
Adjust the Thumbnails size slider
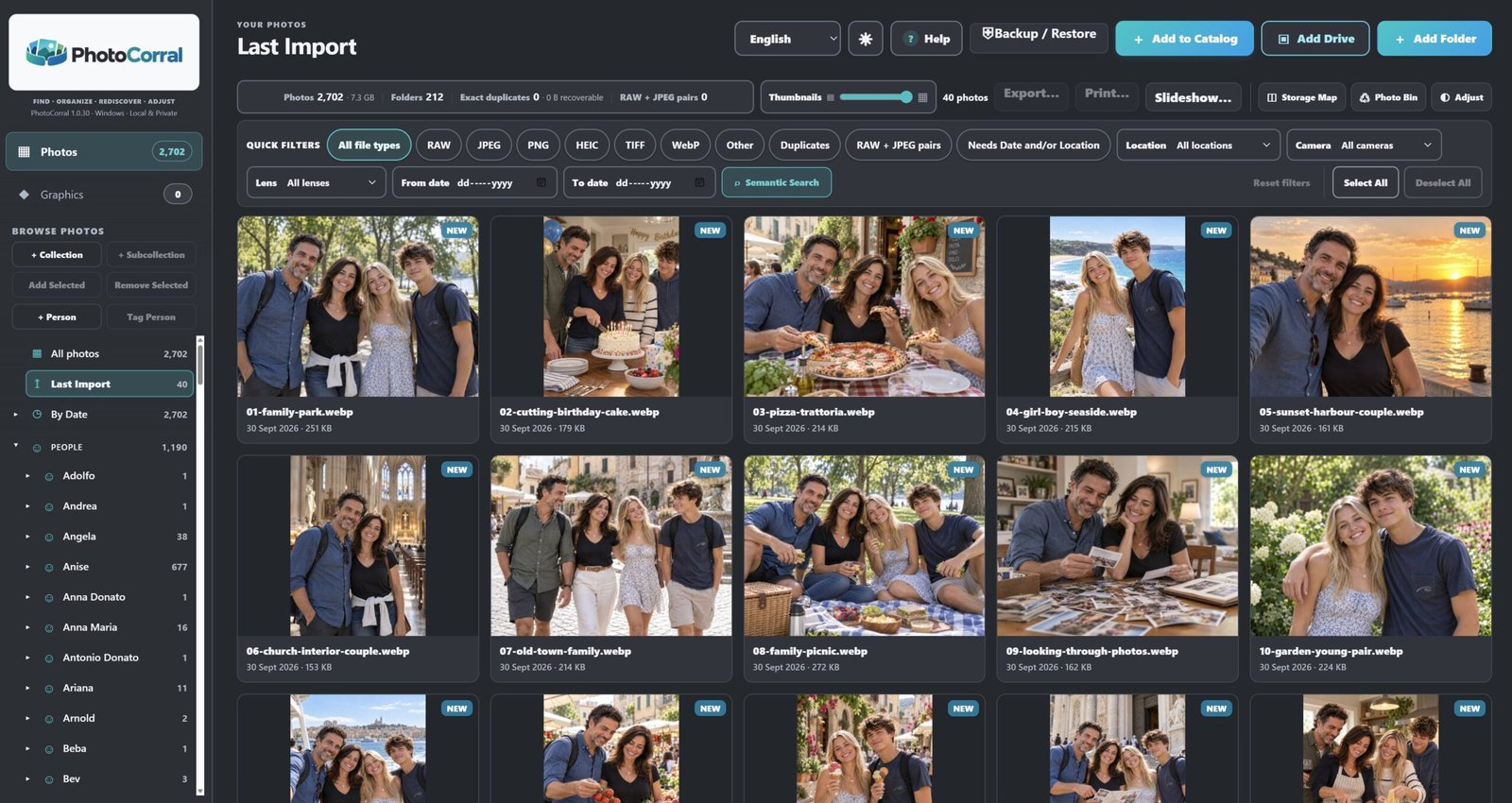pyautogui.click(x=876, y=97)
